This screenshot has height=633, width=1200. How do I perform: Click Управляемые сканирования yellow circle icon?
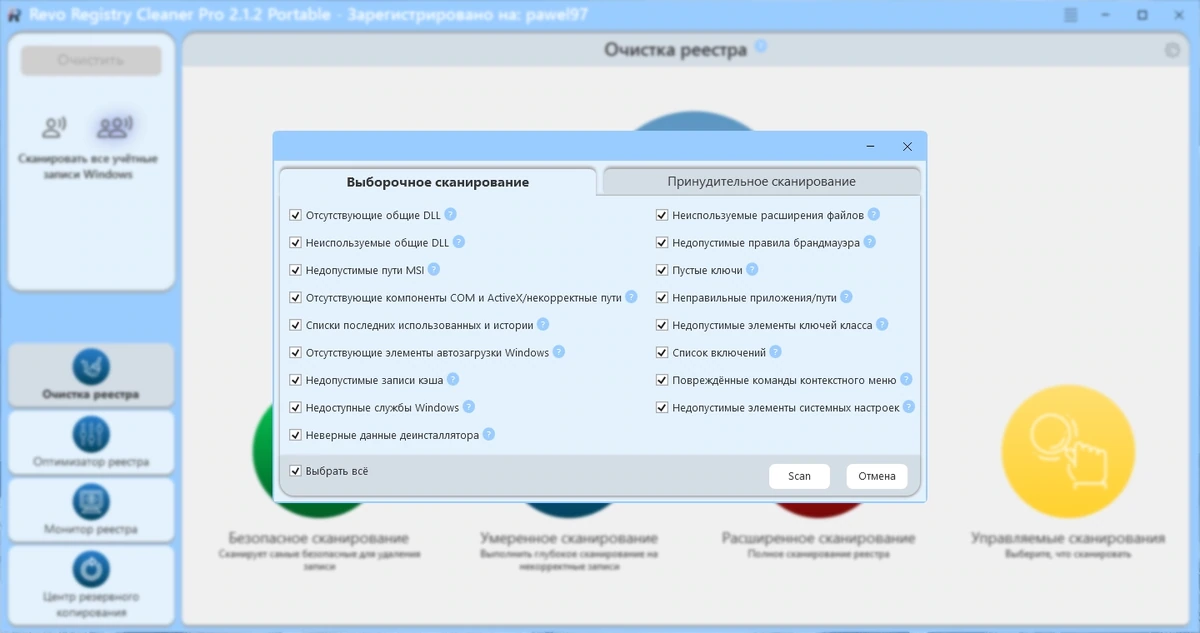tap(1067, 454)
